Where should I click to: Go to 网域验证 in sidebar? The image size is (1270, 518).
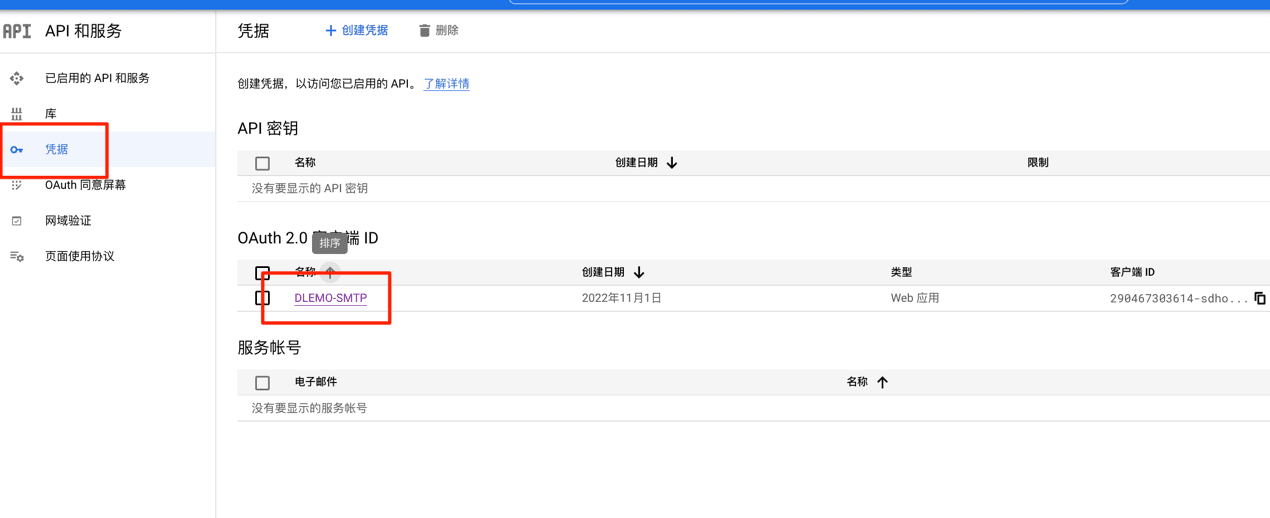click(68, 221)
